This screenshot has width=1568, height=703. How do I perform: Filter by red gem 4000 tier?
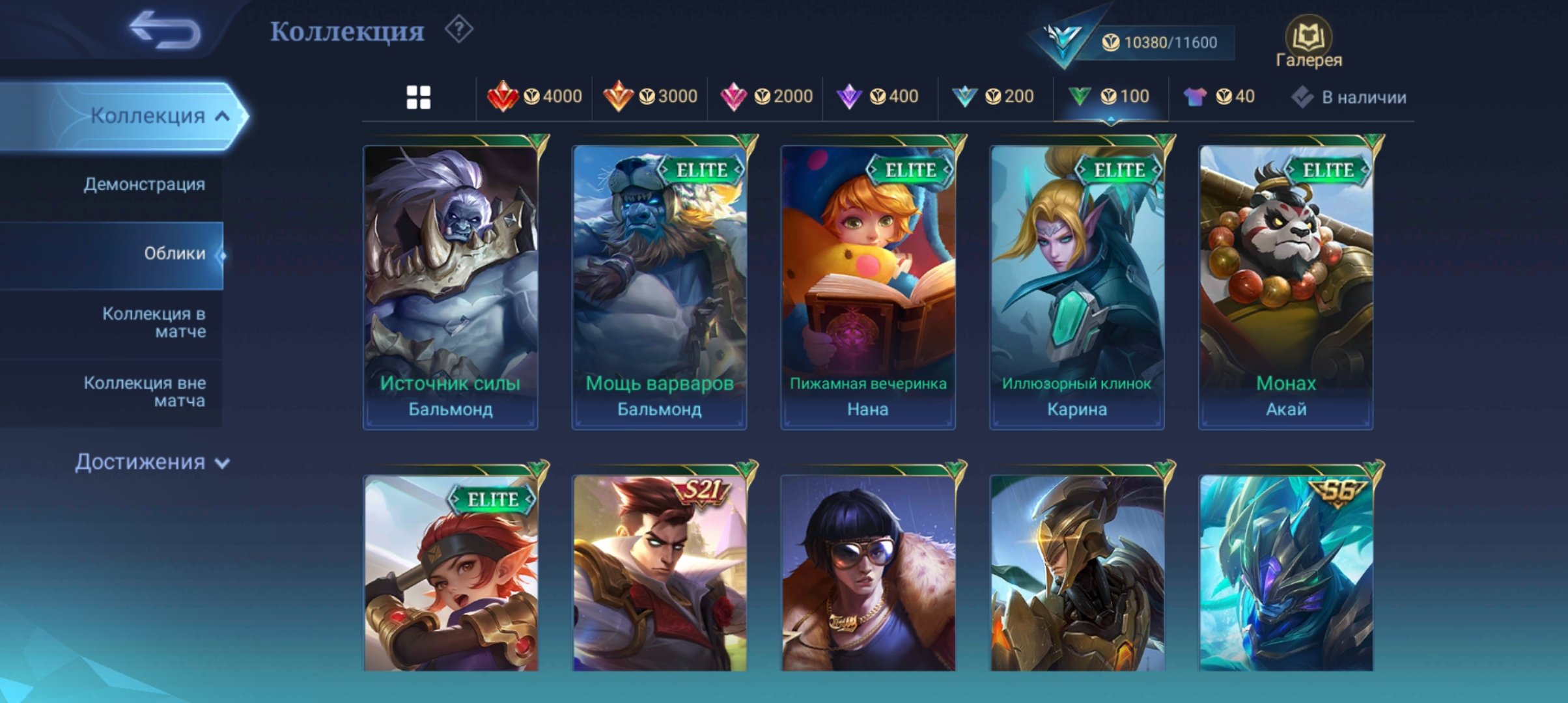pyautogui.click(x=534, y=97)
